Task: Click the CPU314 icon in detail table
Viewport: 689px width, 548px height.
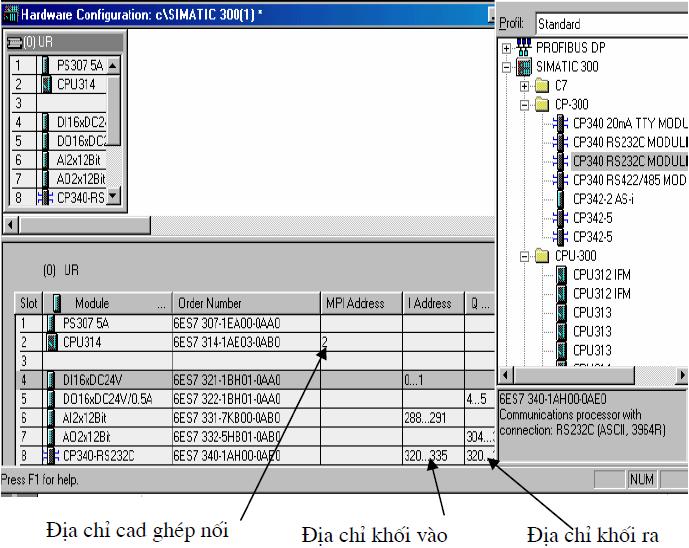Action: 52,342
